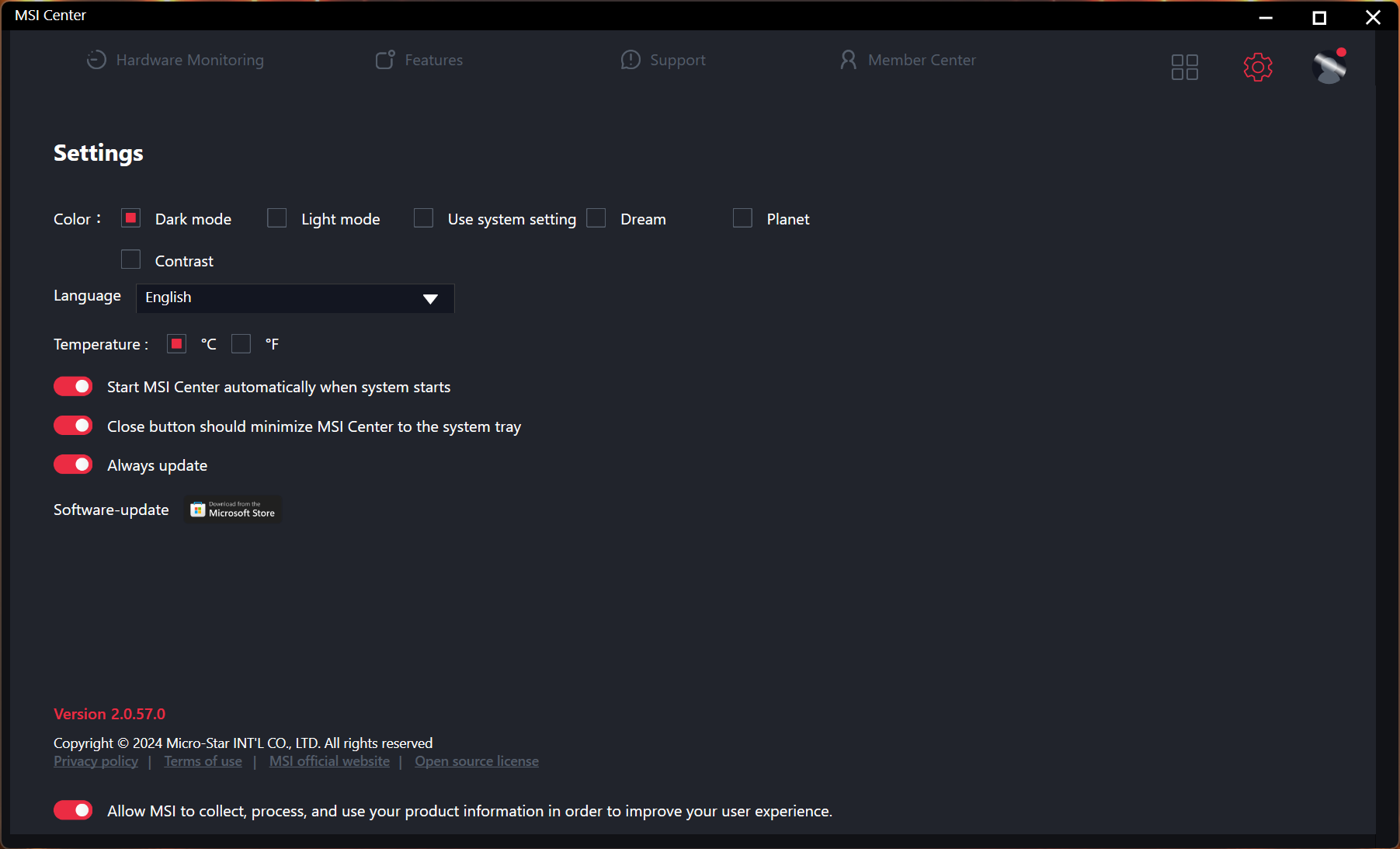Viewport: 1400px width, 849px height.
Task: Open the Privacy policy link
Action: (96, 761)
